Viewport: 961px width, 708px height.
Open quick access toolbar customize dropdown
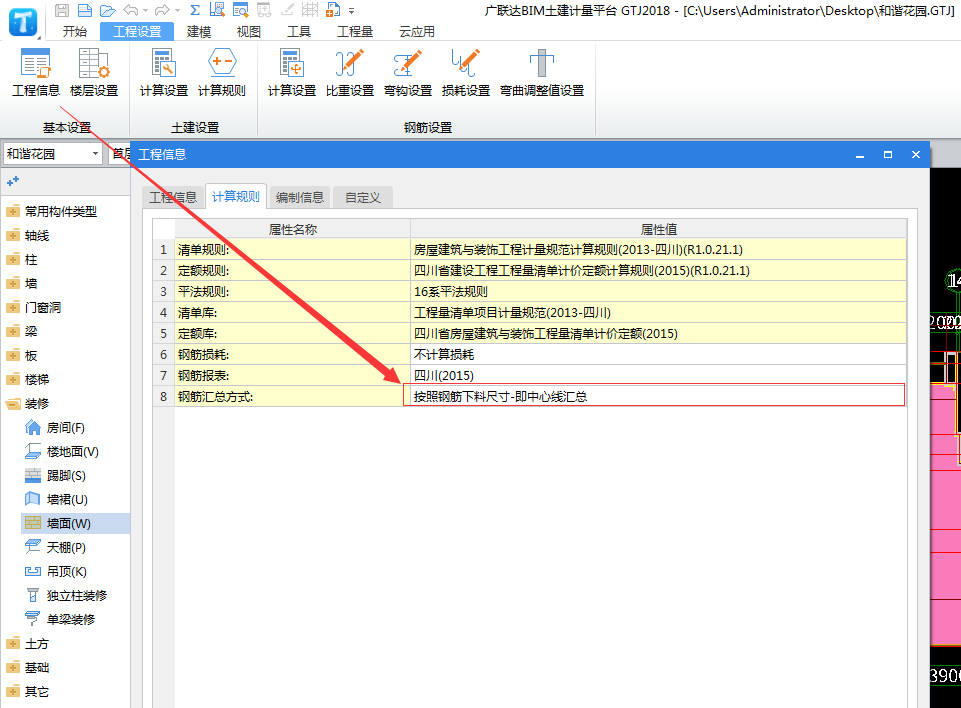(x=352, y=10)
